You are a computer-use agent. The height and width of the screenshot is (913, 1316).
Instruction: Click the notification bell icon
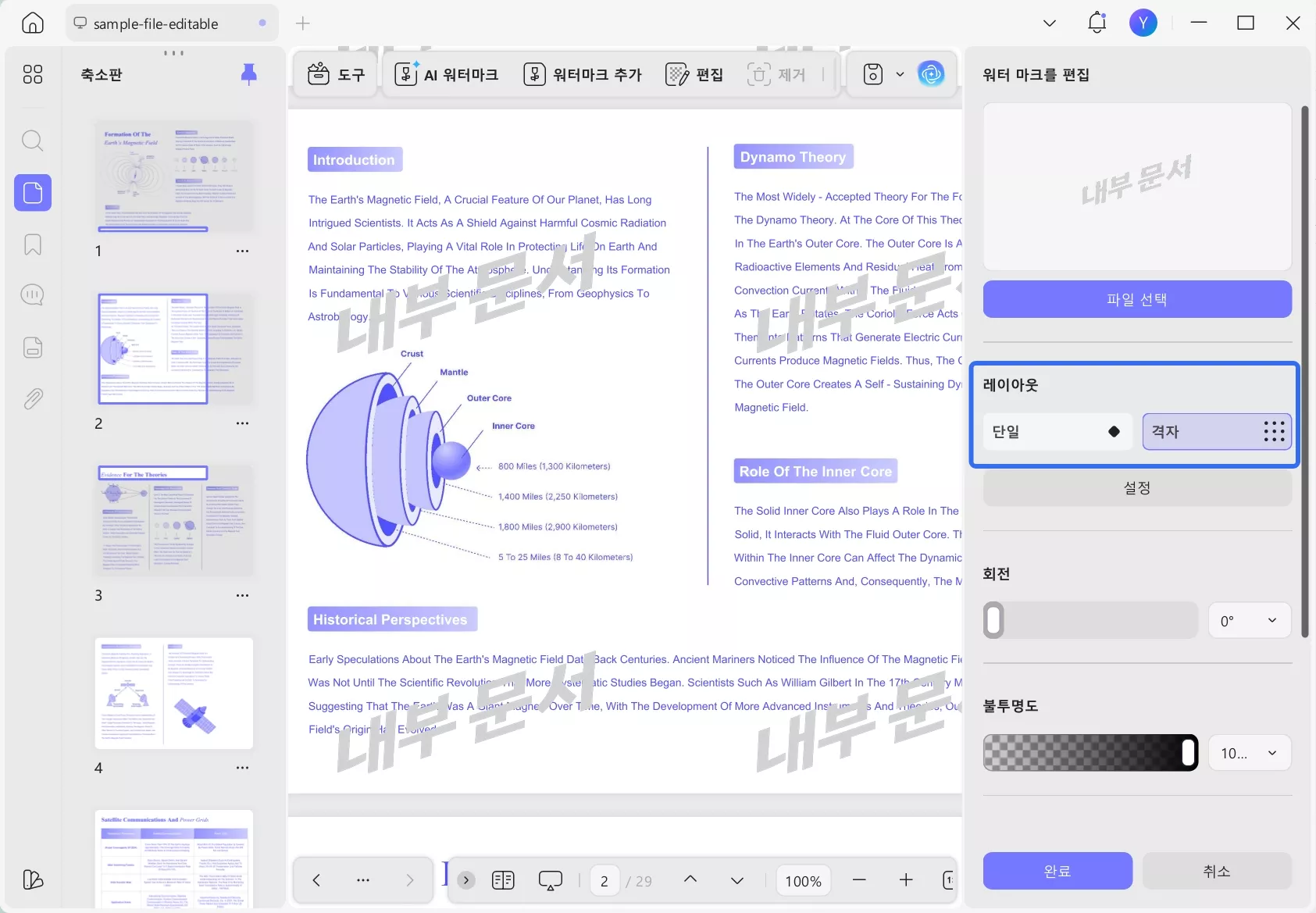pyautogui.click(x=1097, y=23)
